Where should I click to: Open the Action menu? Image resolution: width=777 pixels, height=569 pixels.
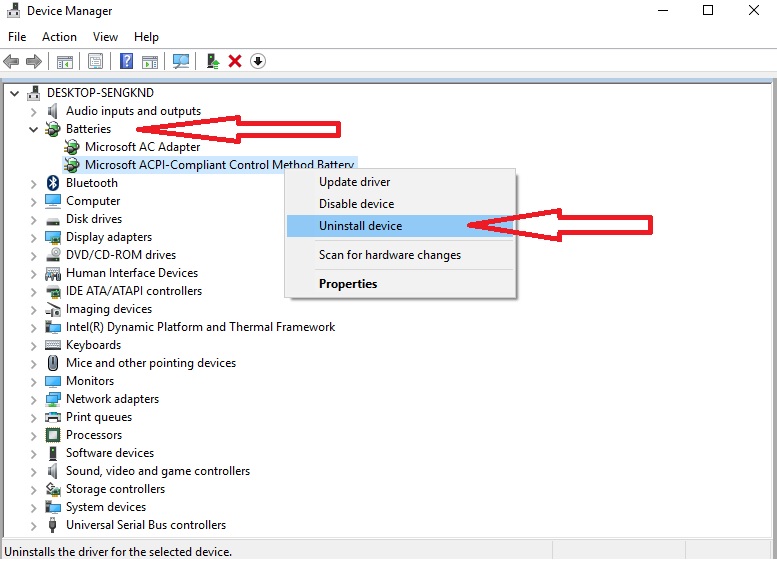[x=59, y=37]
